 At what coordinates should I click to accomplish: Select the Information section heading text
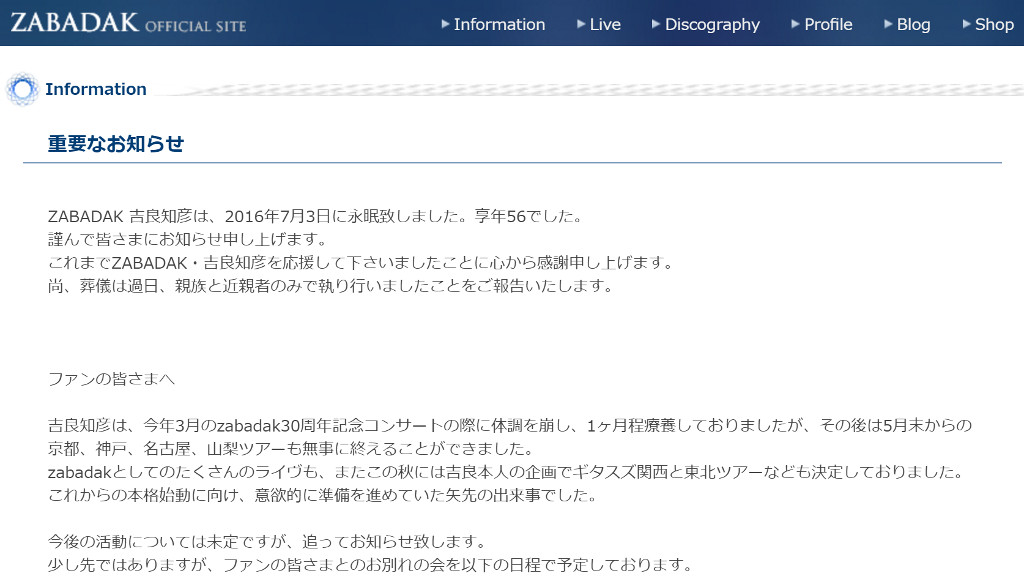(96, 89)
